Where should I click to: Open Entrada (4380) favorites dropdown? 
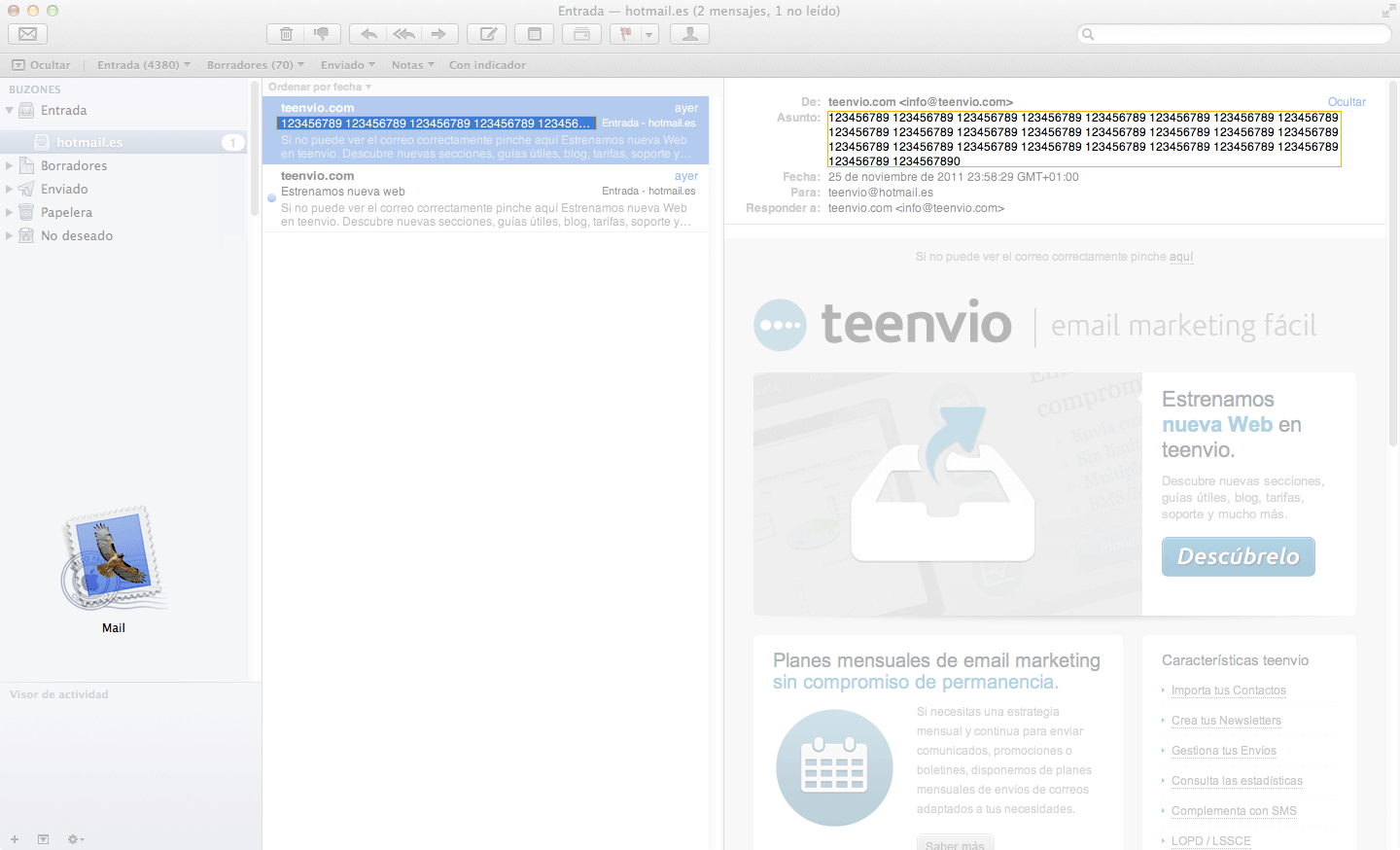click(x=144, y=65)
